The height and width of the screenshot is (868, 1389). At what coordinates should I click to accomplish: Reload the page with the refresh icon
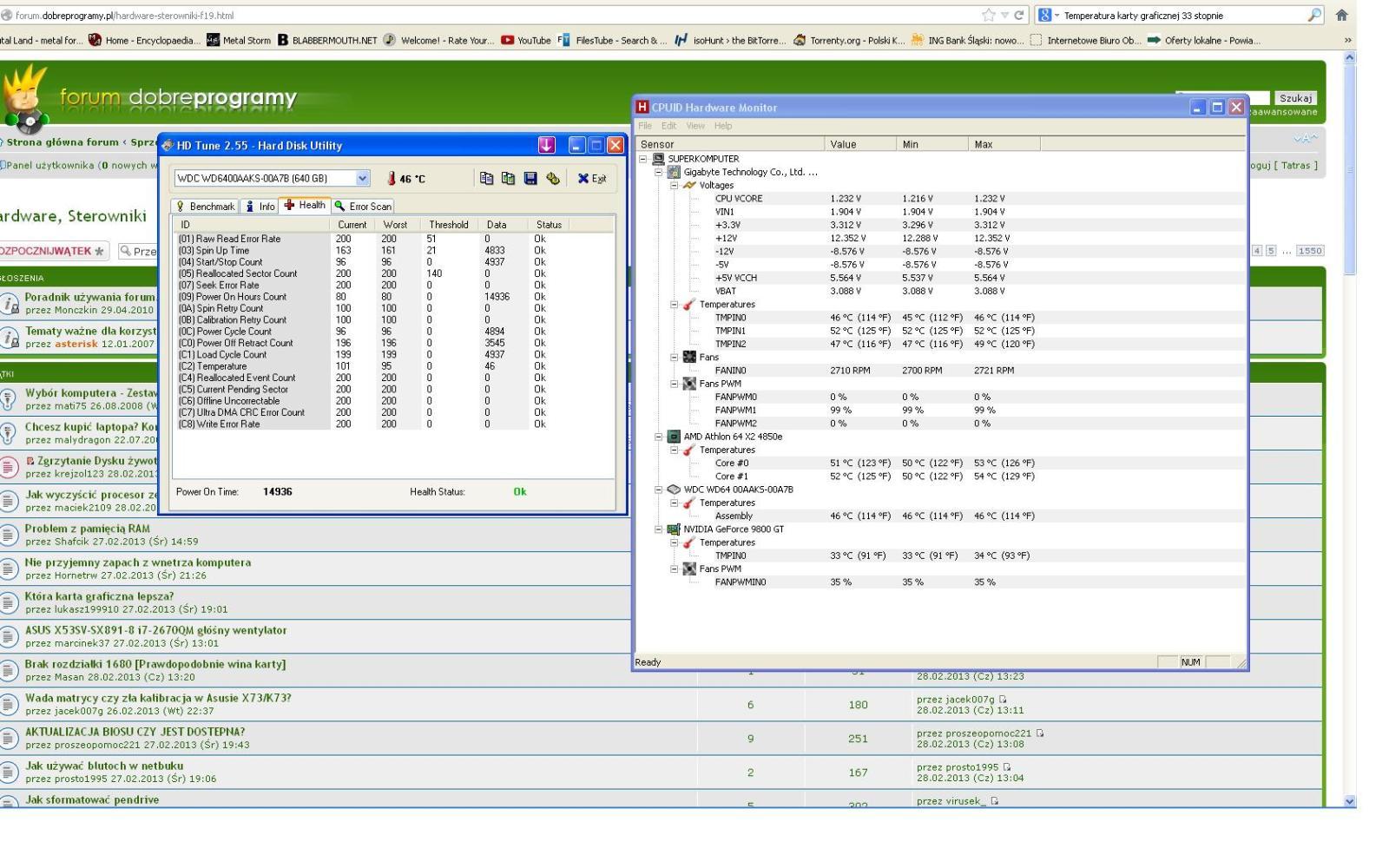1019,15
